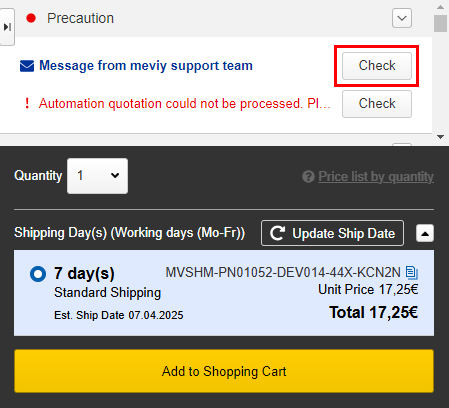Collapse the side panel with arrow-bar icon

point(7,27)
